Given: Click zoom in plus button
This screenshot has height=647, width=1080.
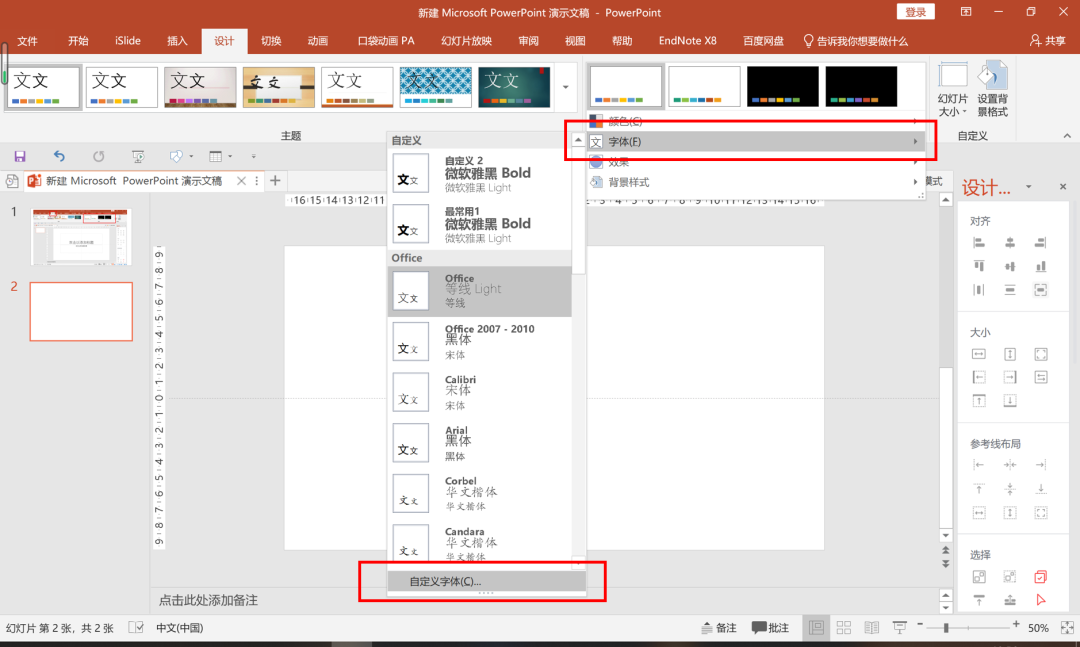Looking at the screenshot, I should (1016, 624).
